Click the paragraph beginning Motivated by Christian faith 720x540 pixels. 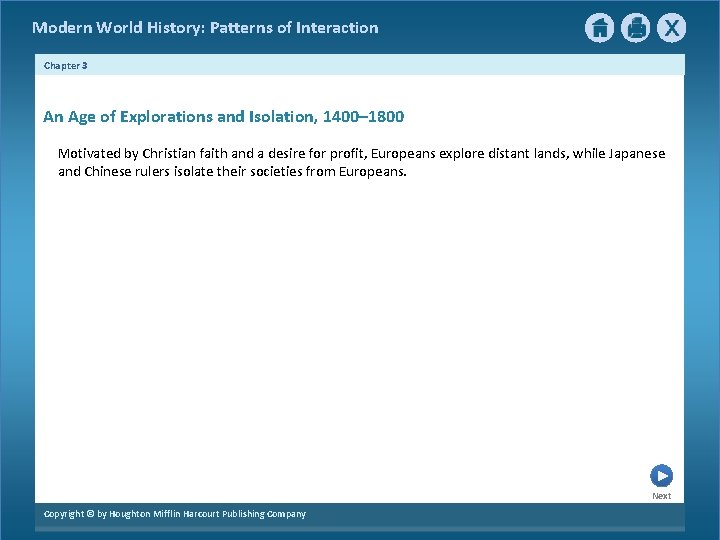[x=361, y=162]
